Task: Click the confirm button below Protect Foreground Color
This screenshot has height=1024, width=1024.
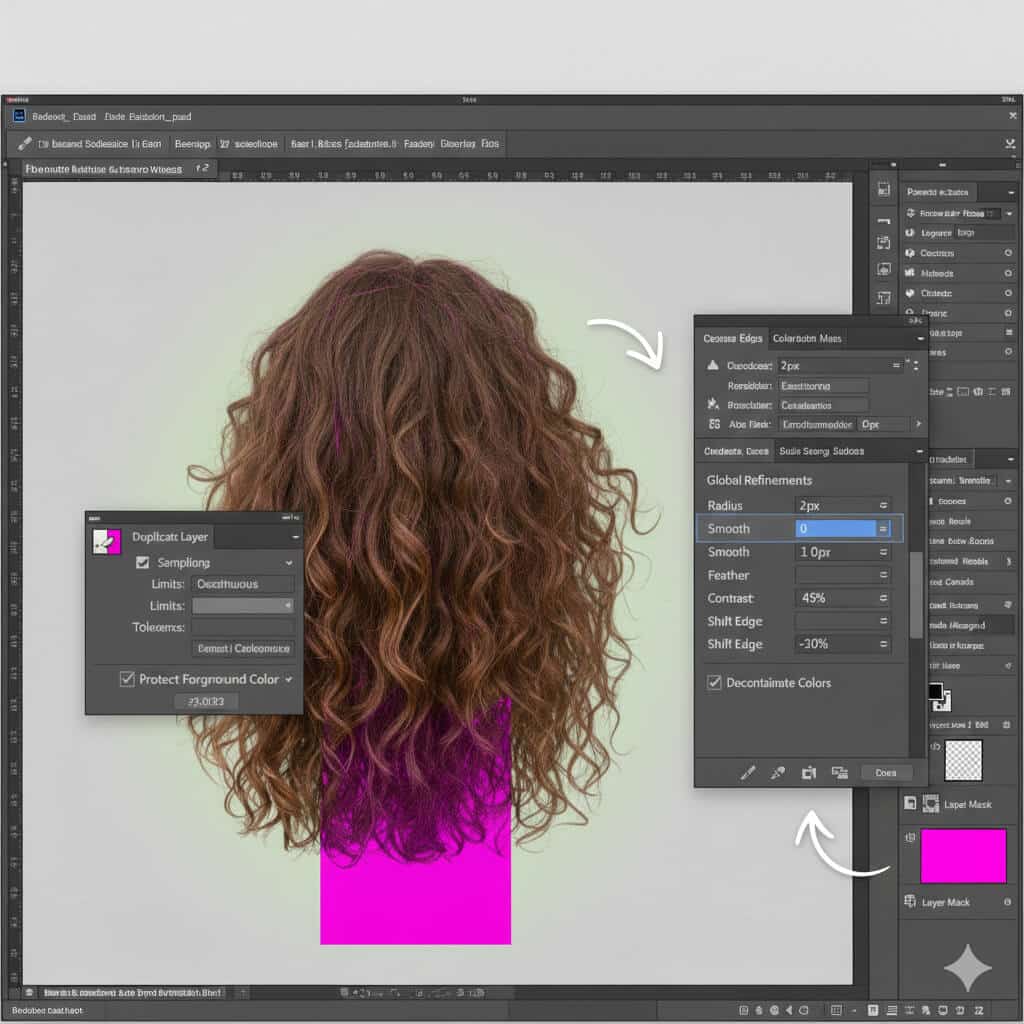Action: (x=207, y=701)
